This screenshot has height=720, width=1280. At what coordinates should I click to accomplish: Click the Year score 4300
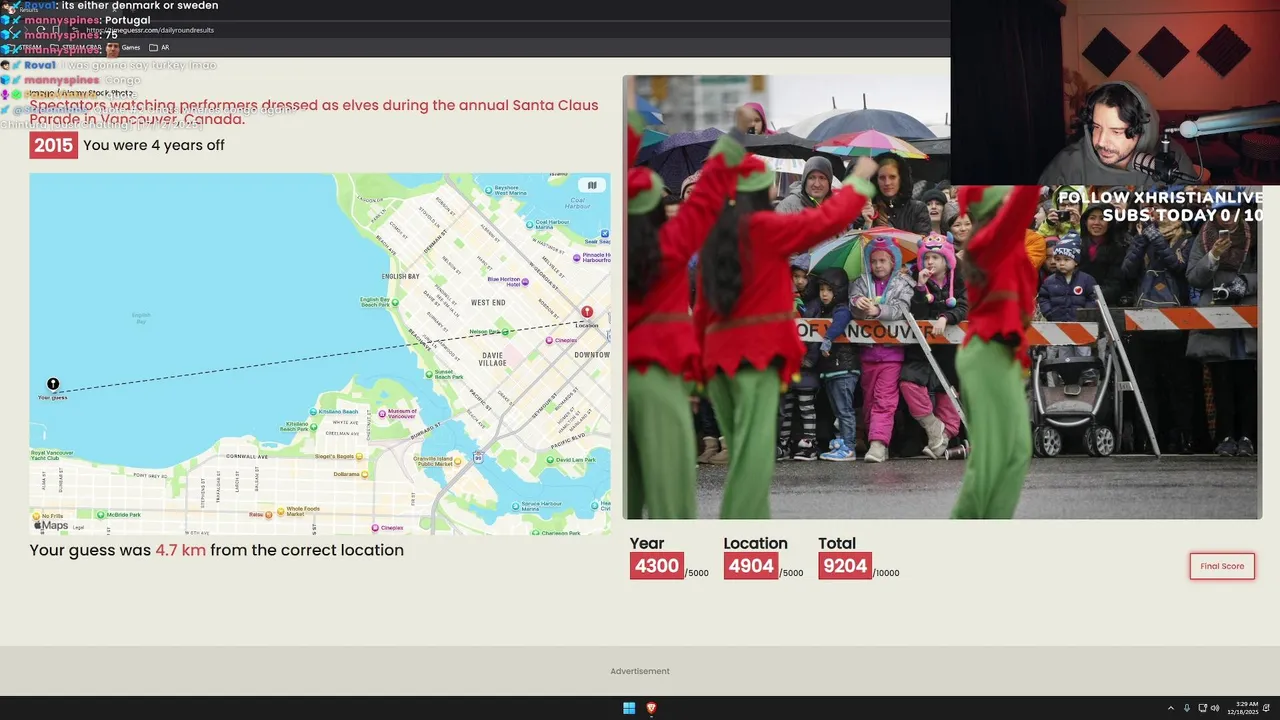(657, 566)
